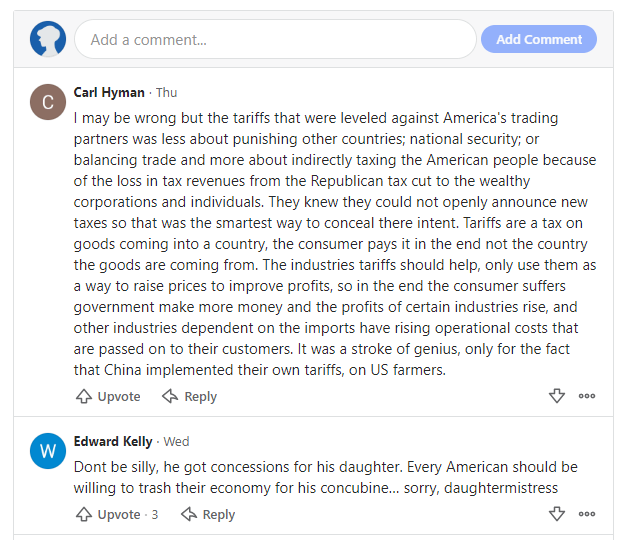
Task: Click the Thu timestamp on Carl's comment
Action: pos(166,93)
